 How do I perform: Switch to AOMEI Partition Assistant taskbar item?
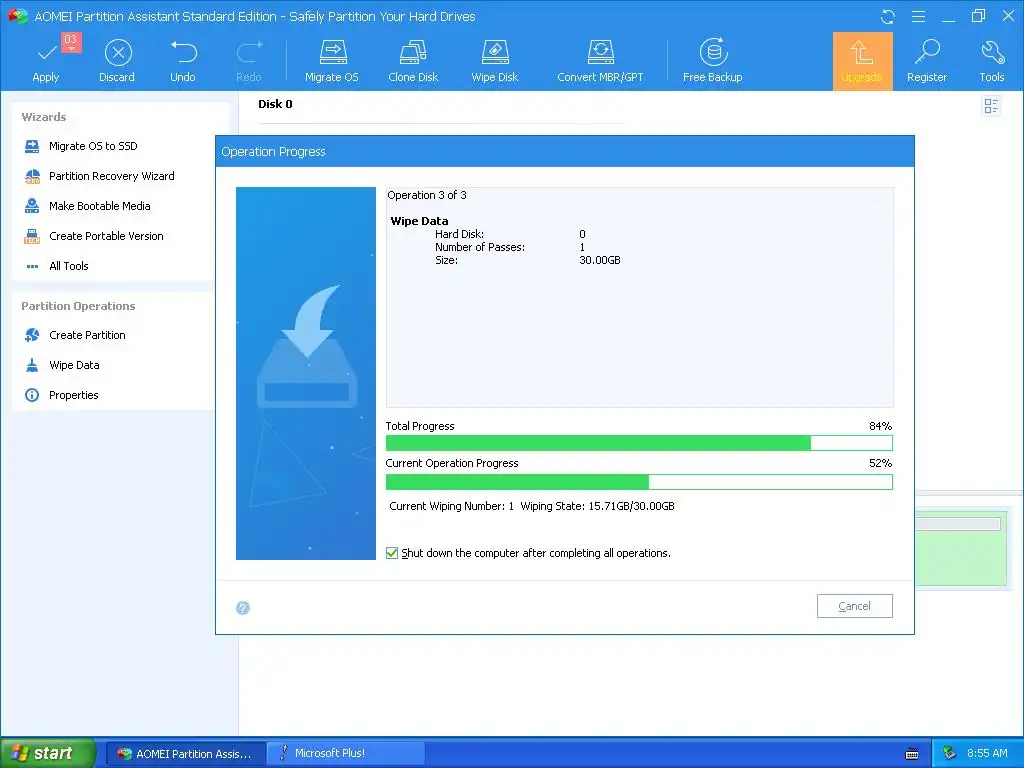click(x=185, y=754)
